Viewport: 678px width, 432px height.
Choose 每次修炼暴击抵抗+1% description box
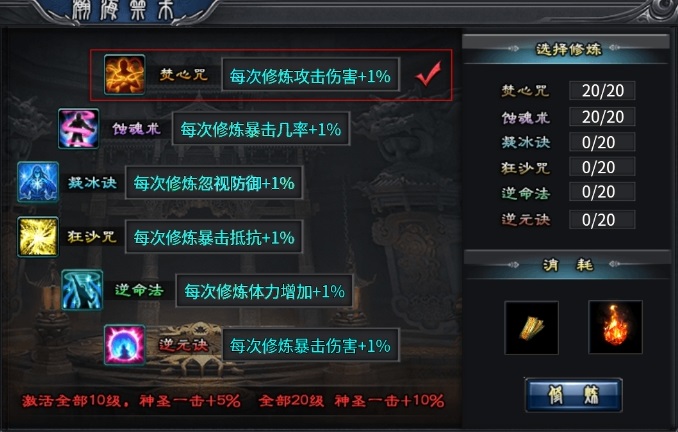[214, 237]
